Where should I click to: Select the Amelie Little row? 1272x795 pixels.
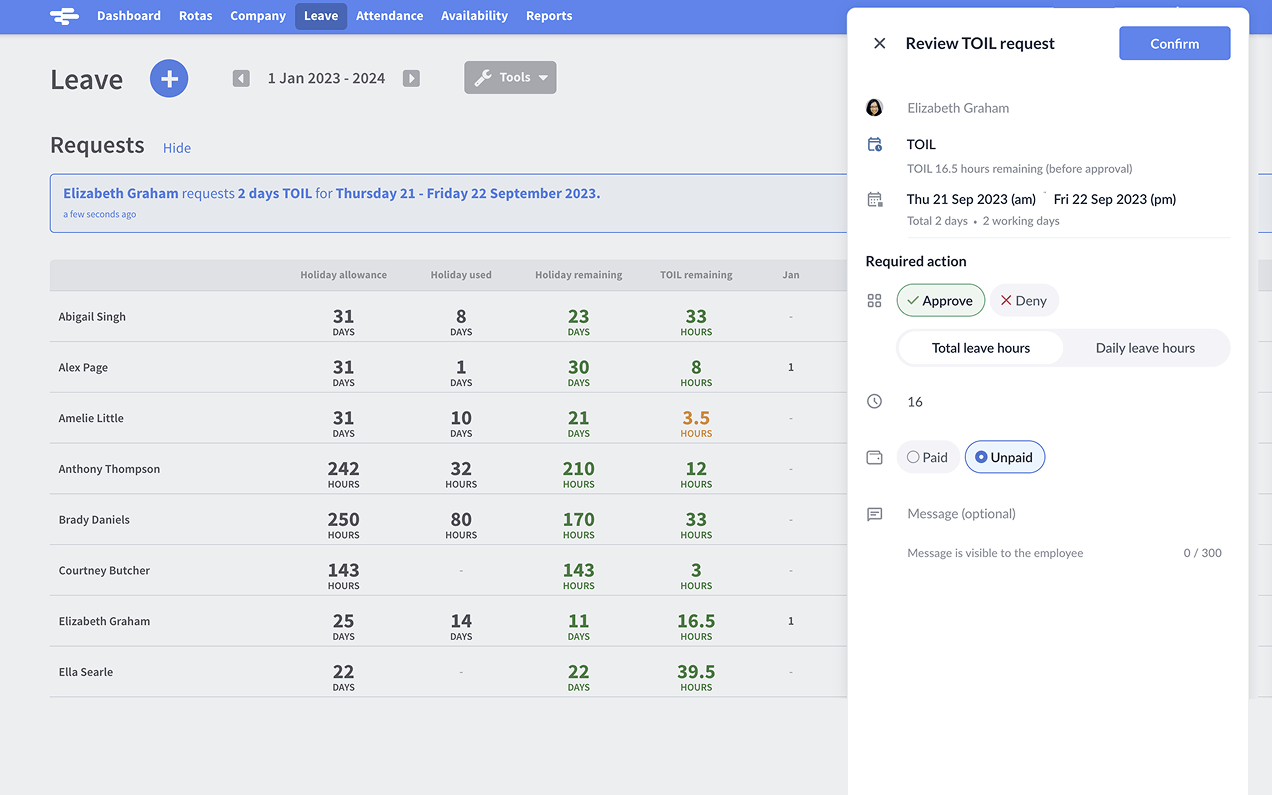tap(449, 418)
